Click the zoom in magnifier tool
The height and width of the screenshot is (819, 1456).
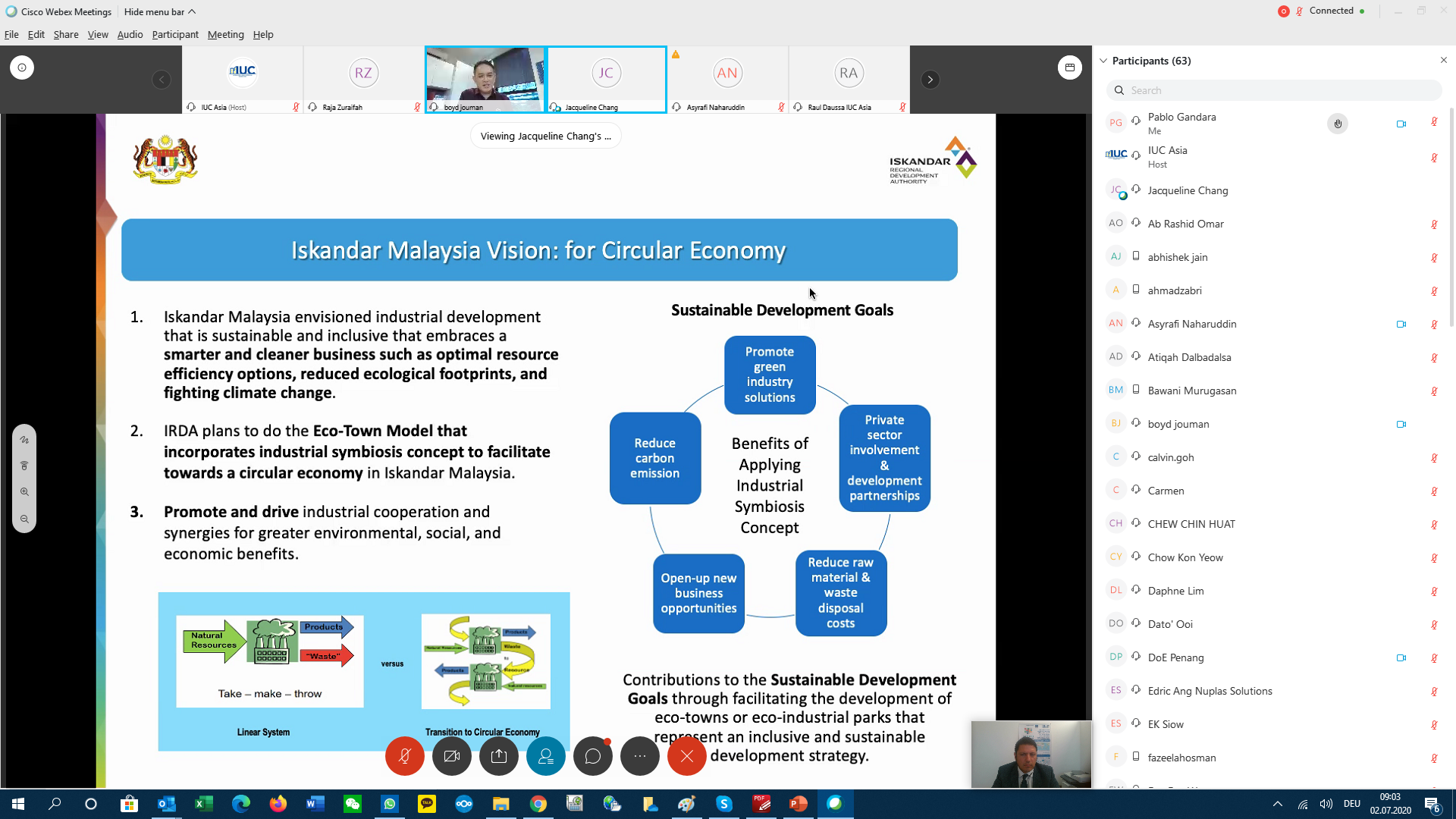(x=24, y=492)
